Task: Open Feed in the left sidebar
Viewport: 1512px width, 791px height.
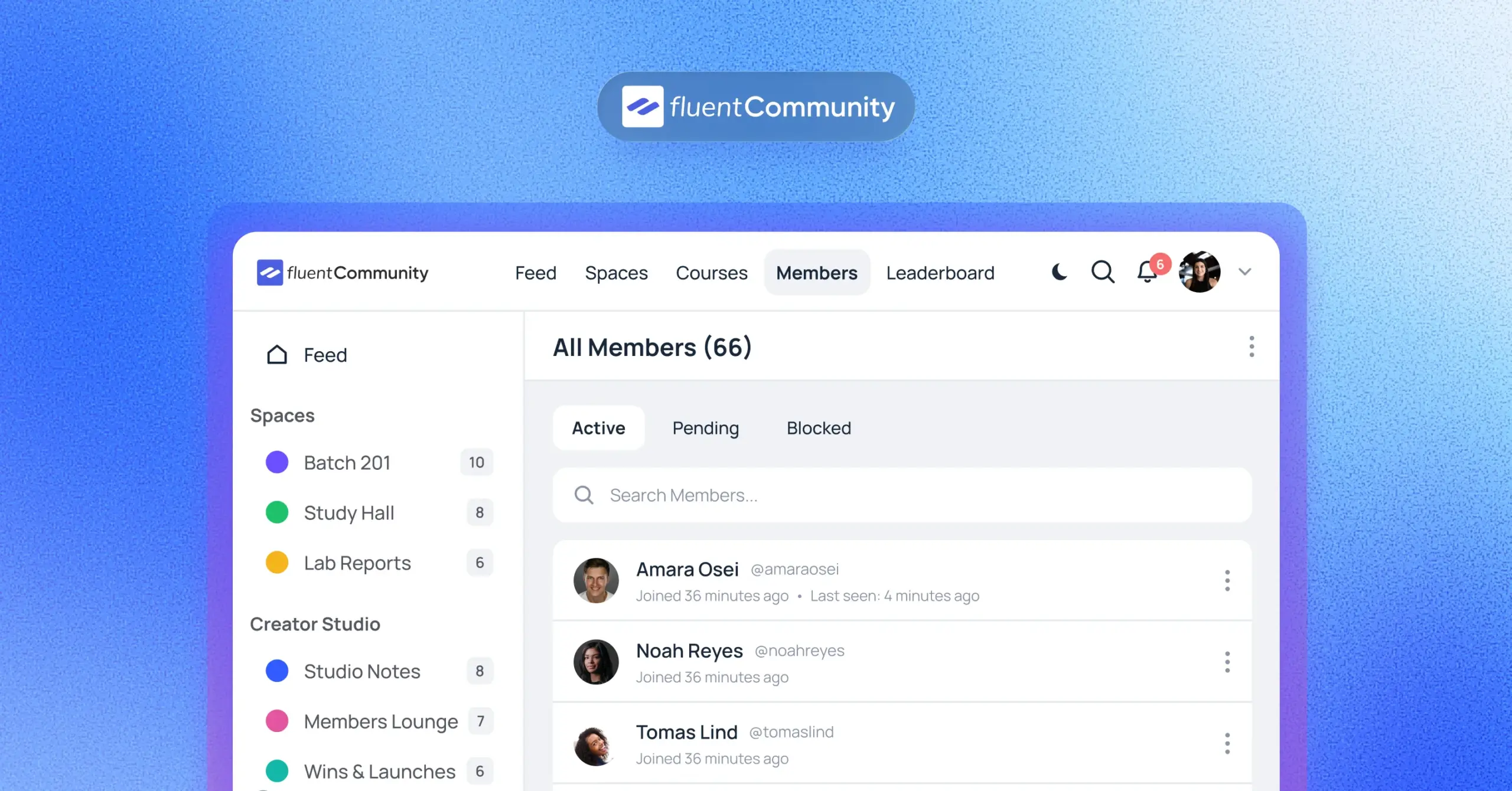Action: [325, 355]
